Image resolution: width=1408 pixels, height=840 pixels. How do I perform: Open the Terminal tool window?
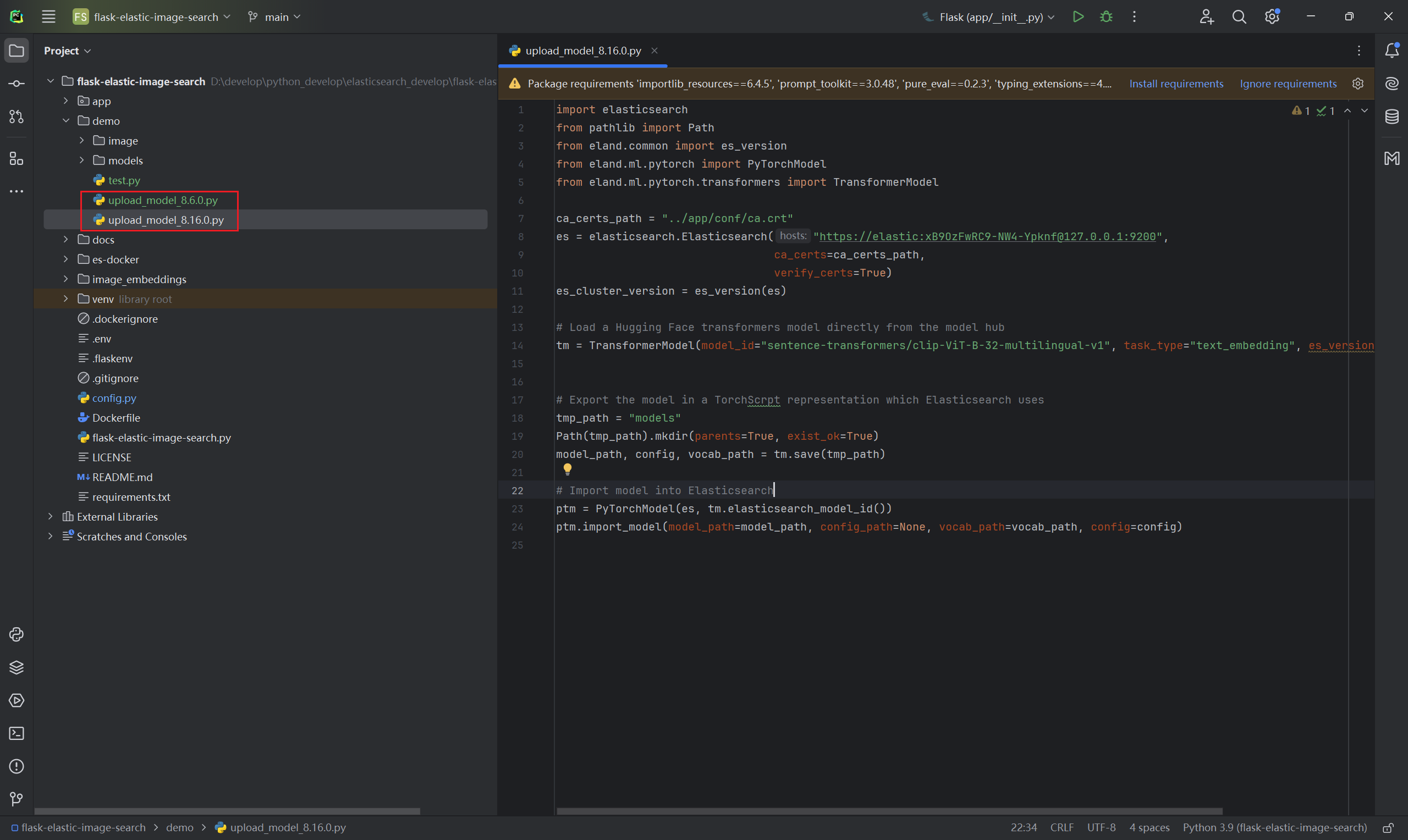click(16, 733)
